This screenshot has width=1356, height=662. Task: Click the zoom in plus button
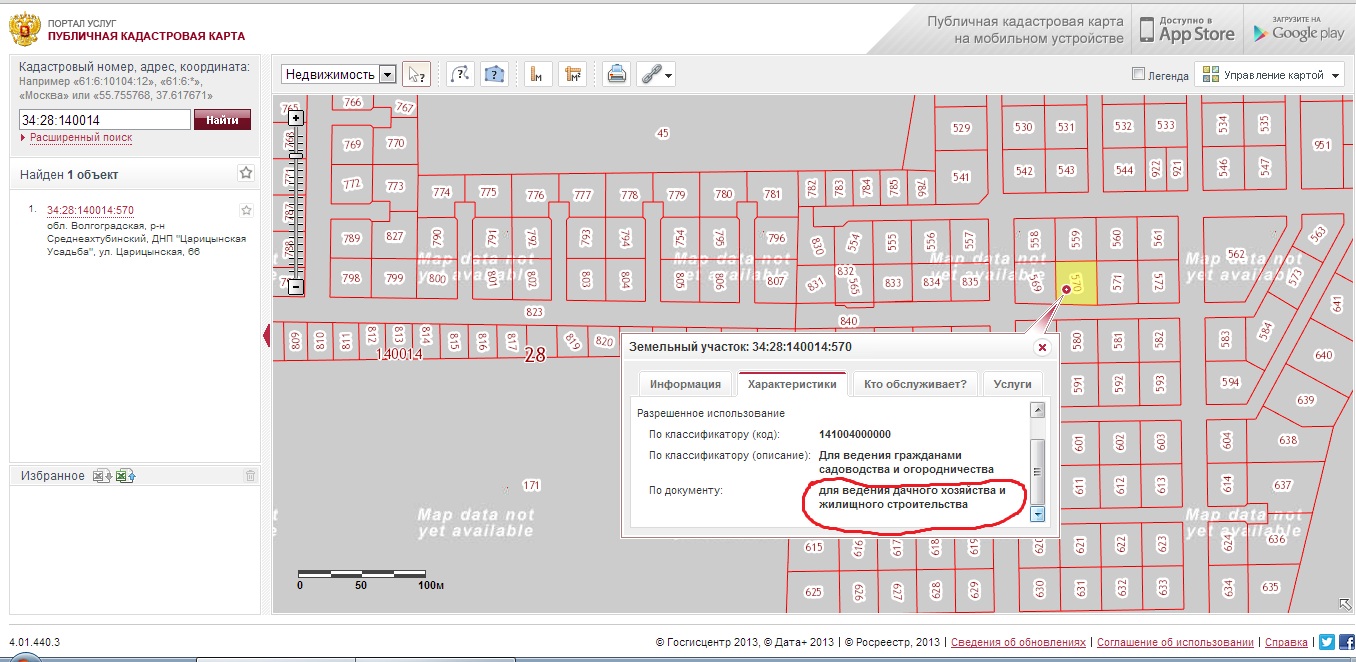point(296,118)
